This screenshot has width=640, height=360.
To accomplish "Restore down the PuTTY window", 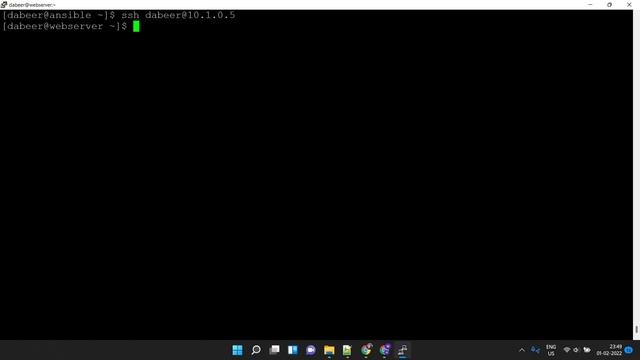I will point(609,4).
